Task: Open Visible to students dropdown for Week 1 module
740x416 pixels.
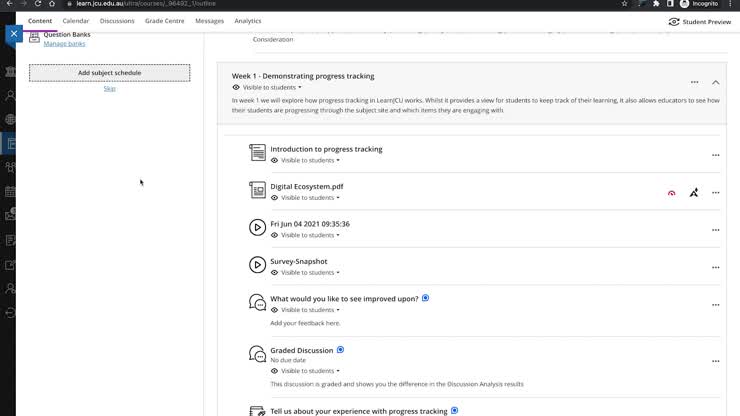Action: tap(272, 87)
